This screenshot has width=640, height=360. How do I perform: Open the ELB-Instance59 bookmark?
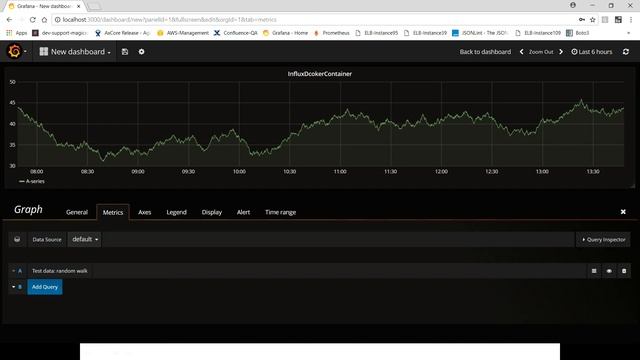point(425,33)
